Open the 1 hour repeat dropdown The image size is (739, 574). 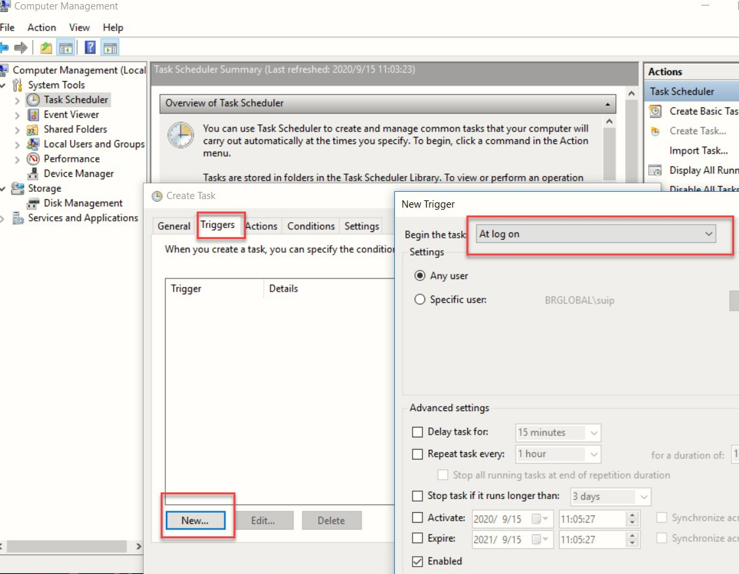pyautogui.click(x=558, y=454)
